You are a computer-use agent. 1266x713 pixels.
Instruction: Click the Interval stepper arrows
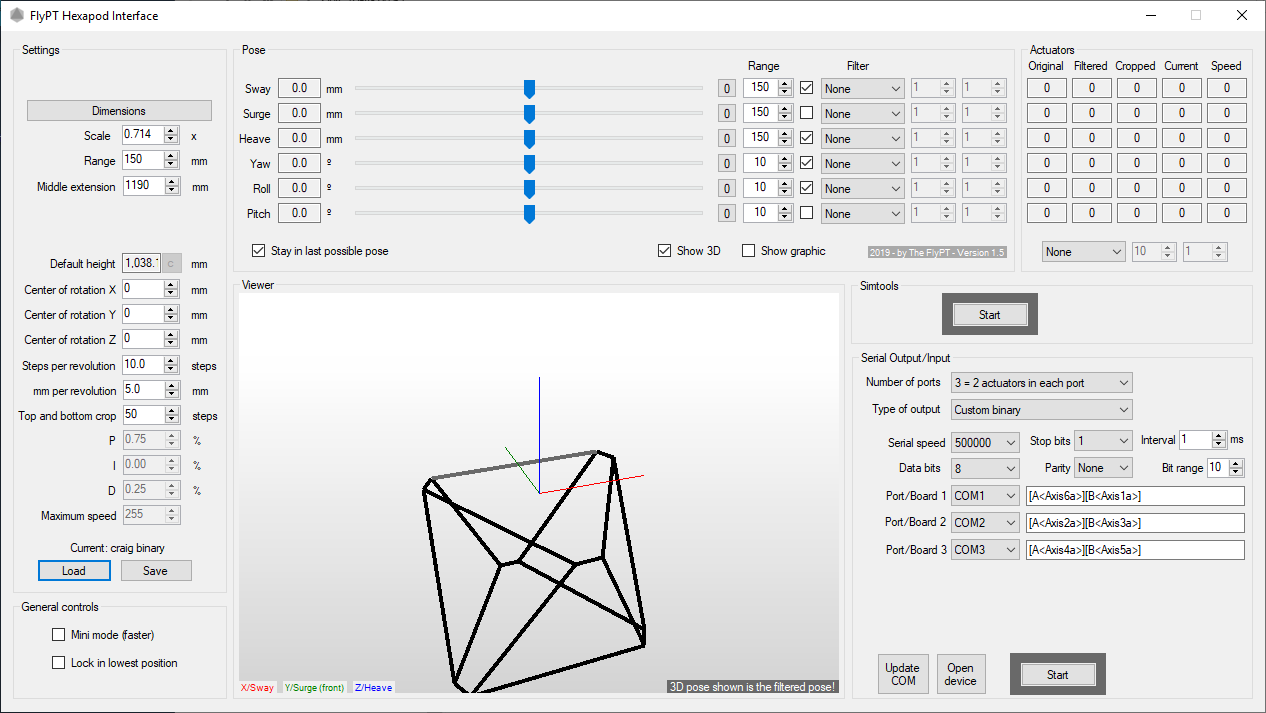[x=1218, y=440]
